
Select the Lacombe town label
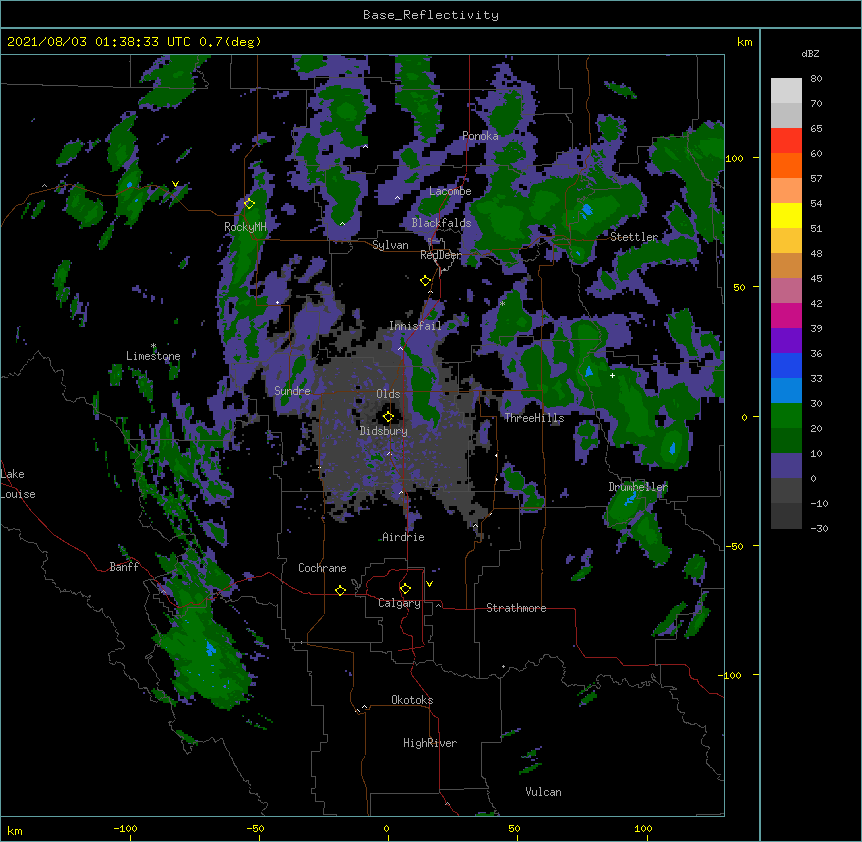(450, 191)
